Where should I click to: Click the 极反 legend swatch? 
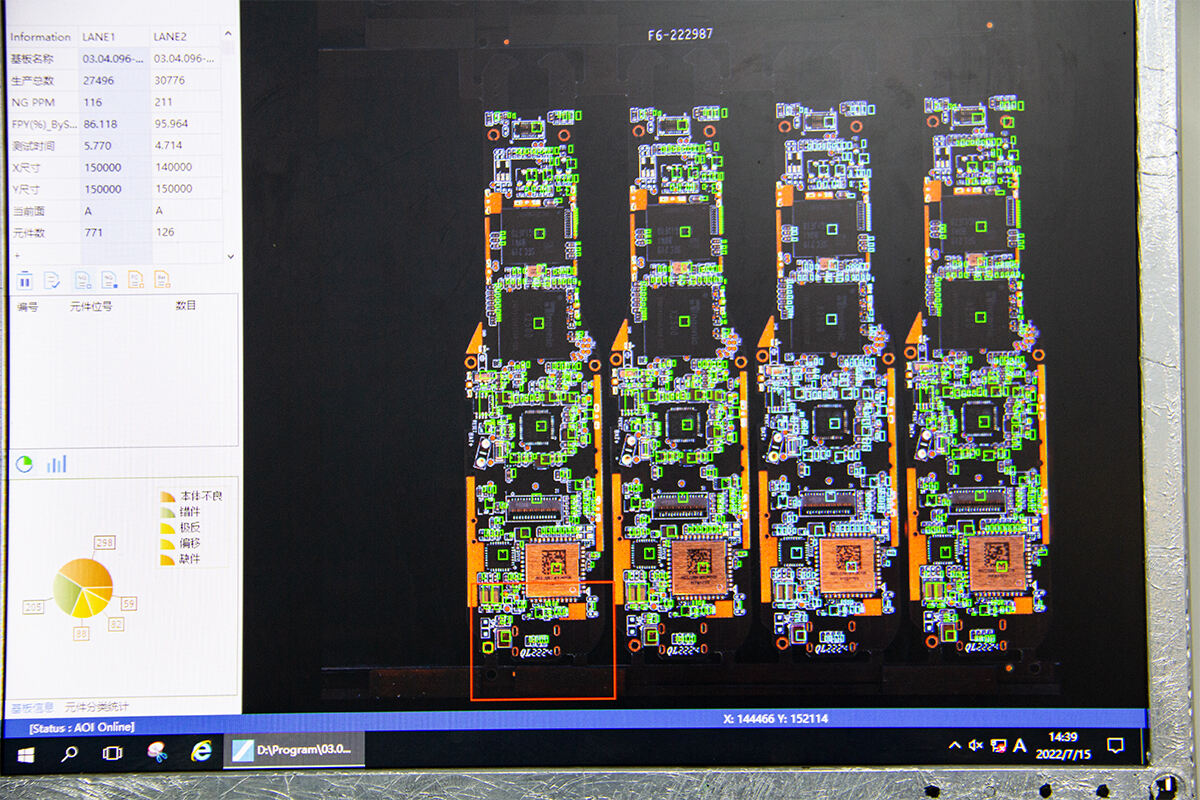(x=167, y=528)
